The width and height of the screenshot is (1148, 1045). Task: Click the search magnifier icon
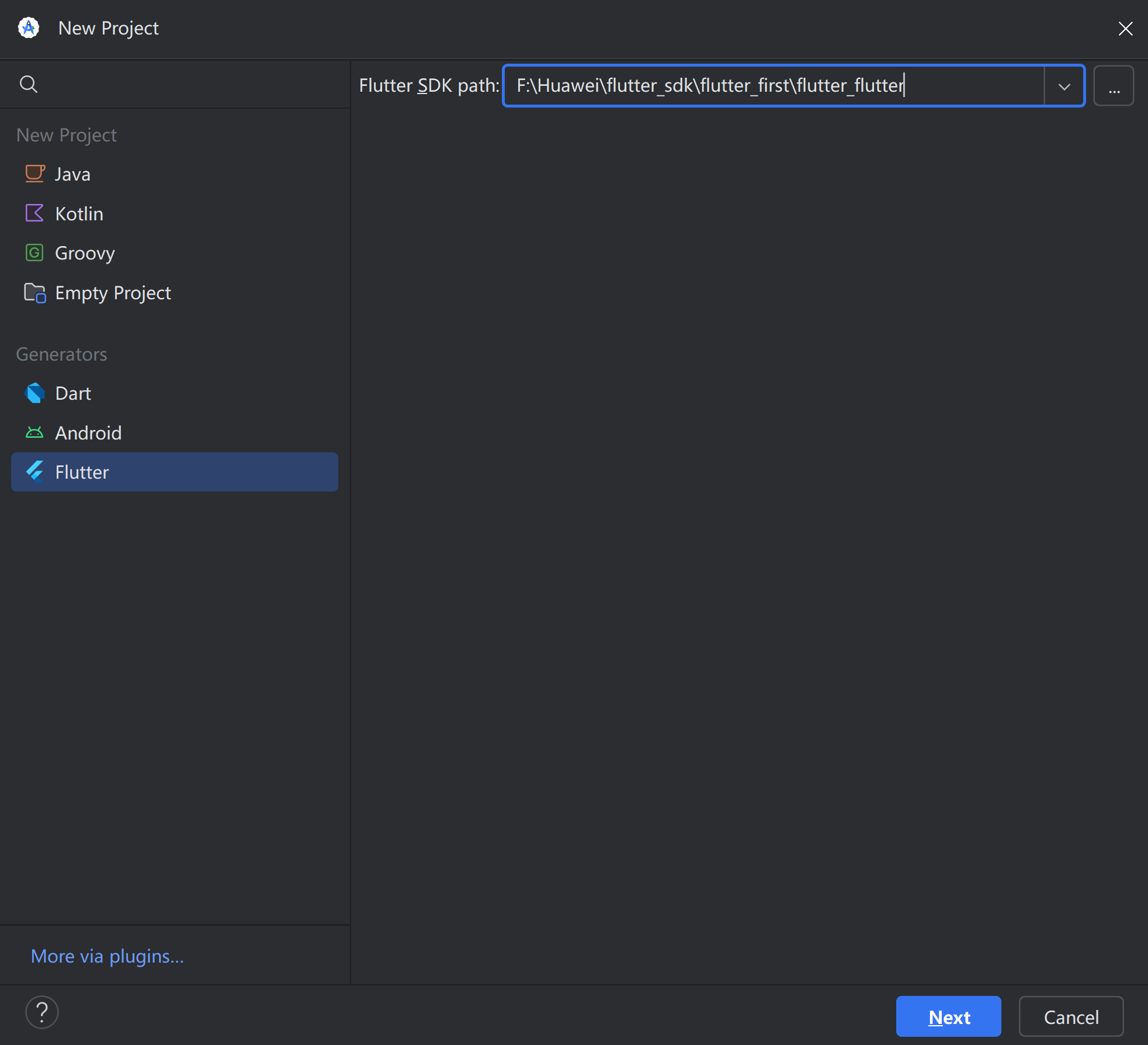[28, 84]
